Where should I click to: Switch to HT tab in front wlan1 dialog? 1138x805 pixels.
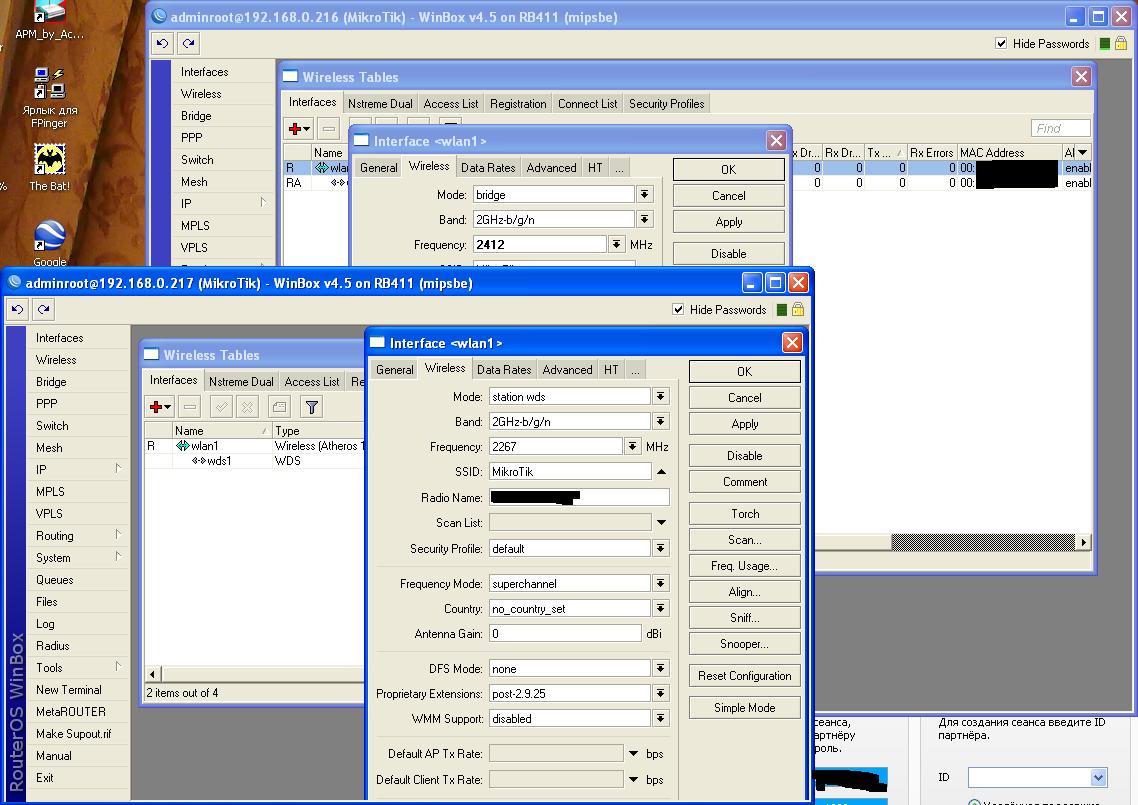coord(611,369)
